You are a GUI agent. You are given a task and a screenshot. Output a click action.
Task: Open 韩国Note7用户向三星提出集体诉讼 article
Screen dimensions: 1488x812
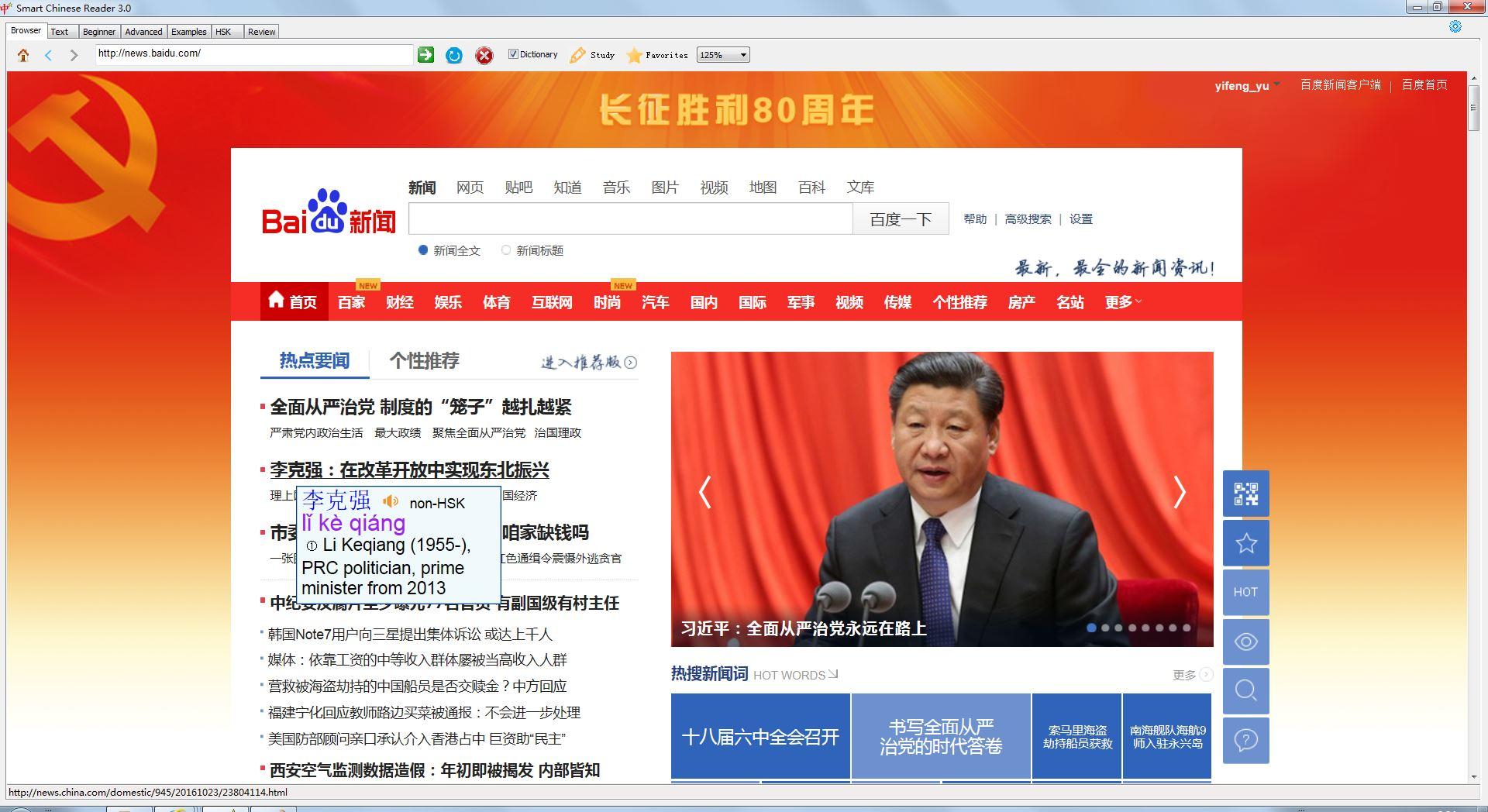[410, 635]
